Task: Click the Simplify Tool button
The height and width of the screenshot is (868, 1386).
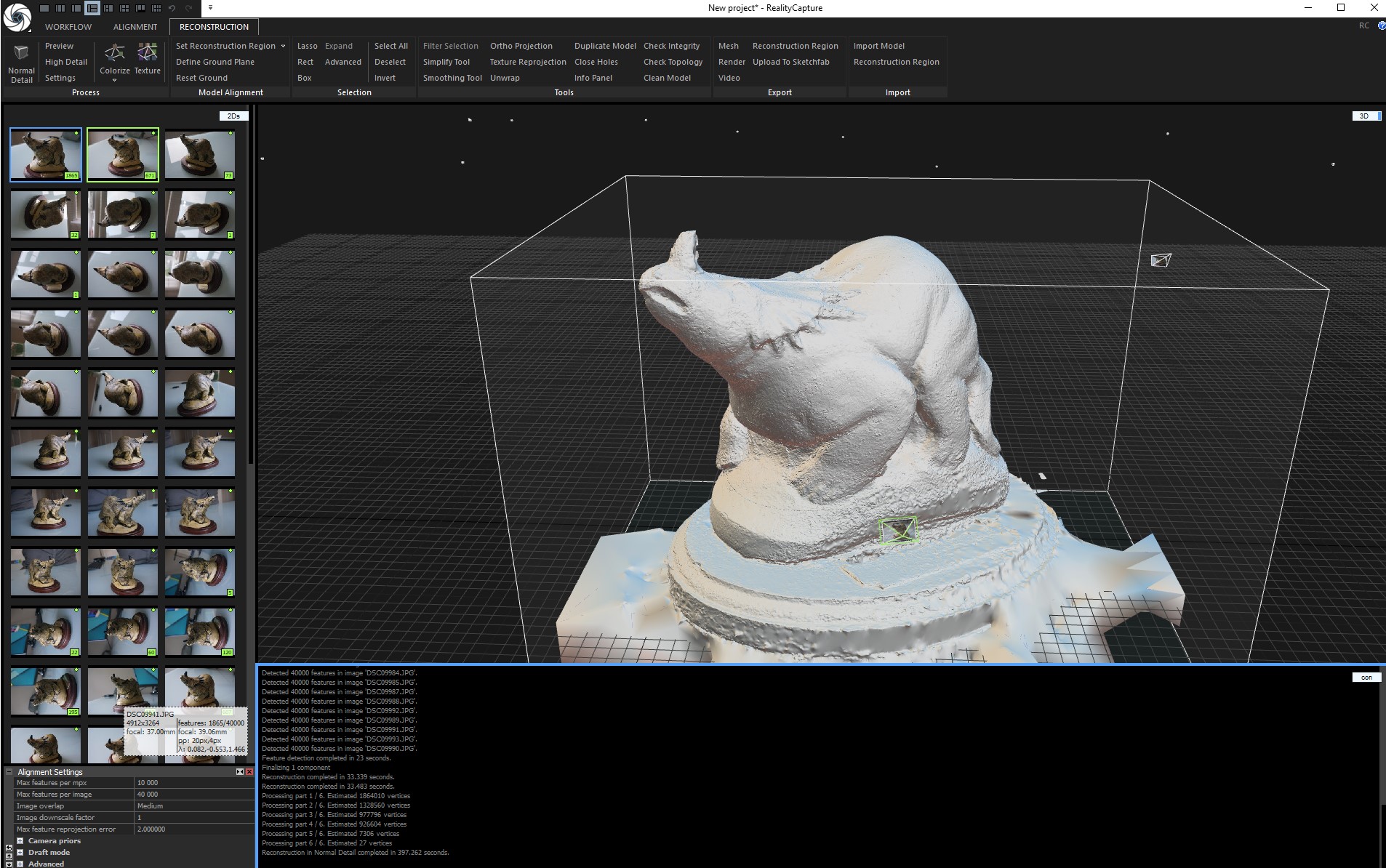Action: [446, 62]
